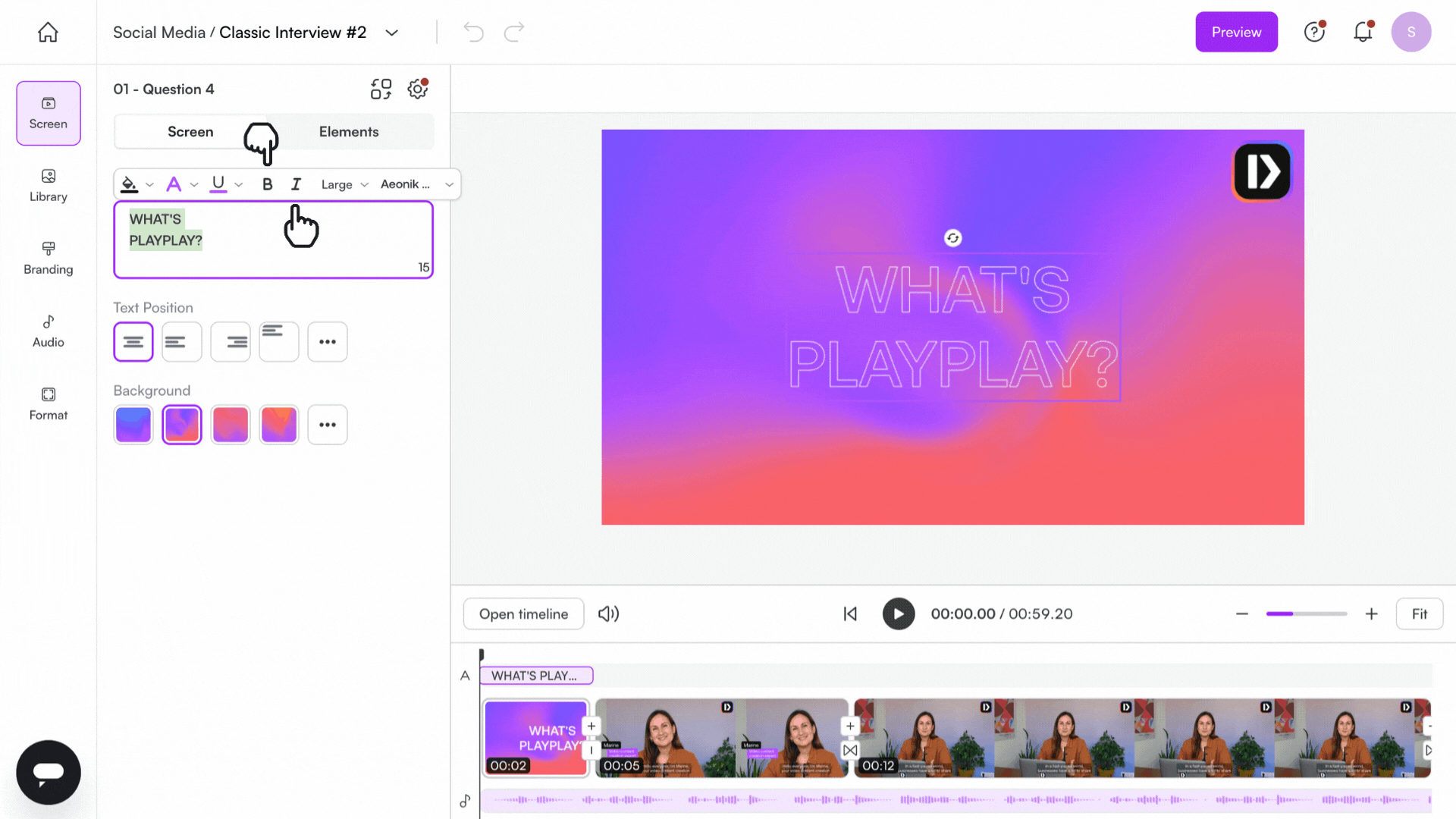Click the Open timeline button
Image resolution: width=1456 pixels, height=819 pixels.
pyautogui.click(x=523, y=613)
